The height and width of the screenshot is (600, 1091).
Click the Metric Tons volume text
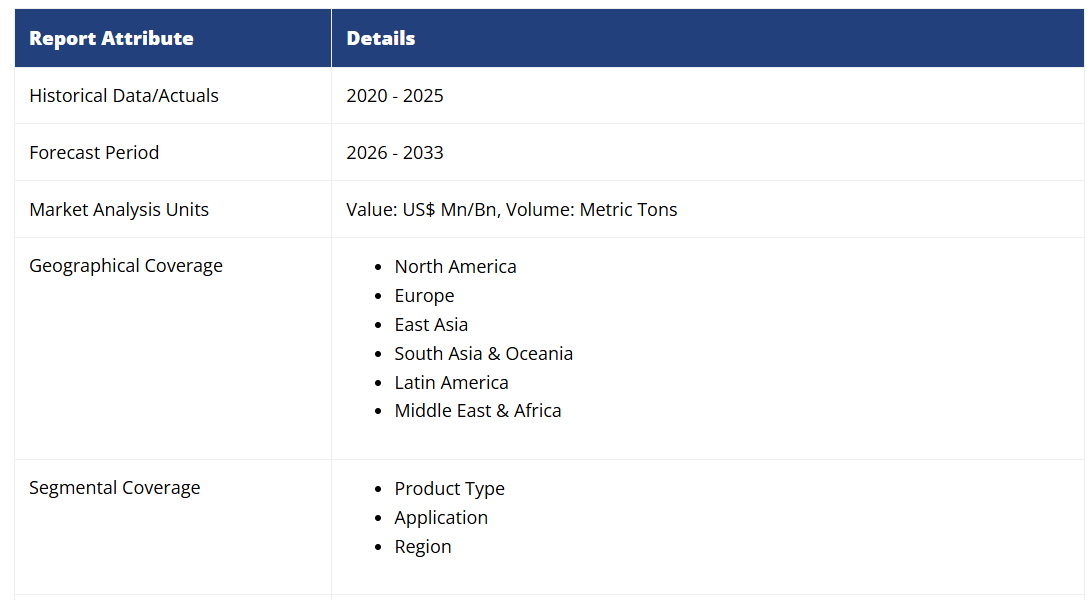coord(628,210)
